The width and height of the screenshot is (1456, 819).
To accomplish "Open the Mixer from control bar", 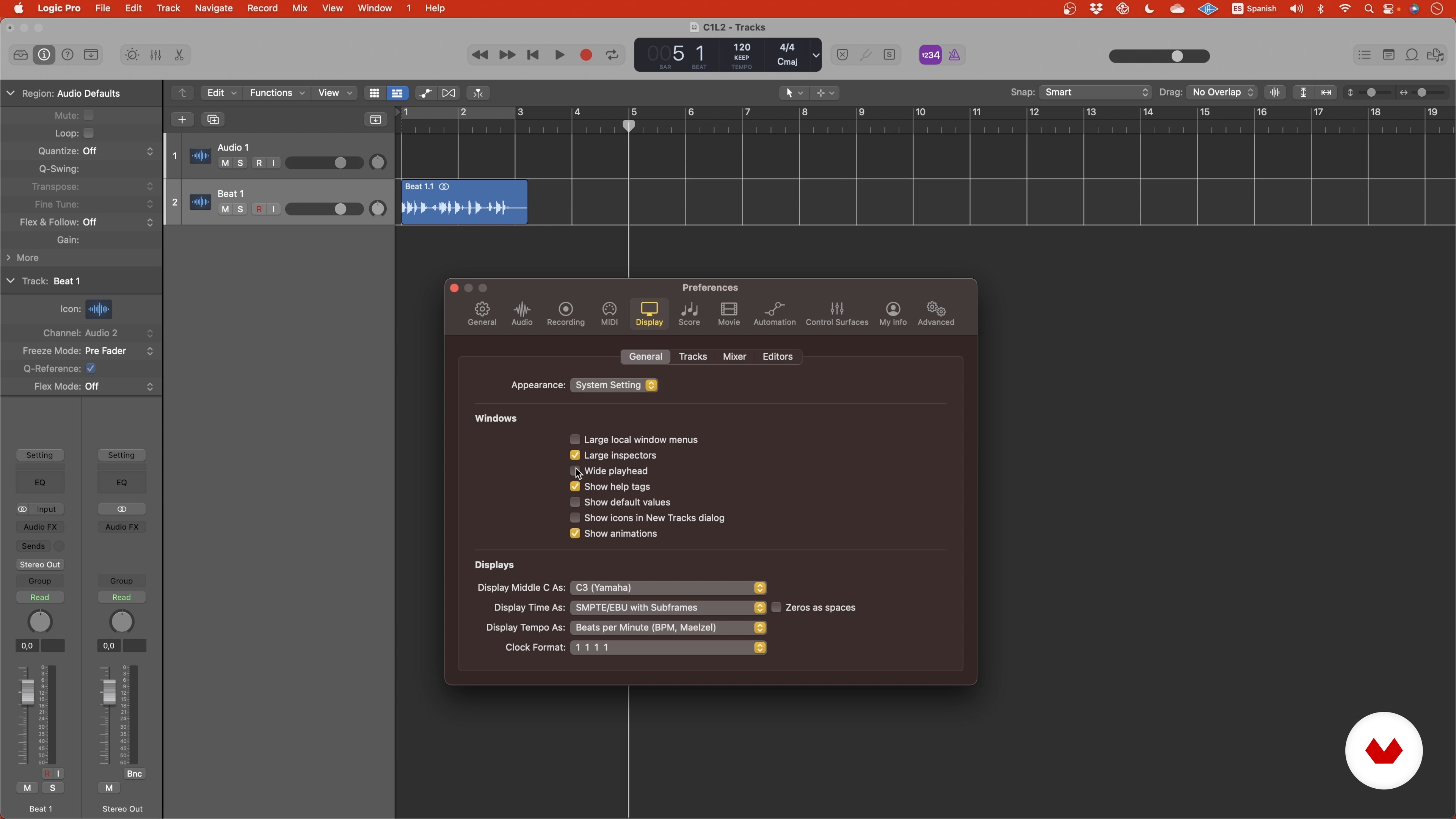I will pos(156,55).
